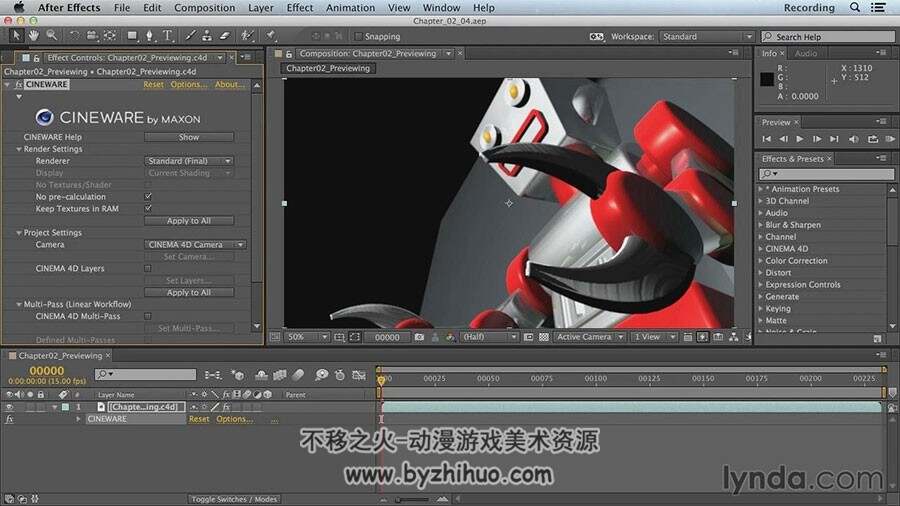Enable CINEMA 4D Multi-Pass checkbox
This screenshot has height=506, width=900.
pyautogui.click(x=148, y=316)
